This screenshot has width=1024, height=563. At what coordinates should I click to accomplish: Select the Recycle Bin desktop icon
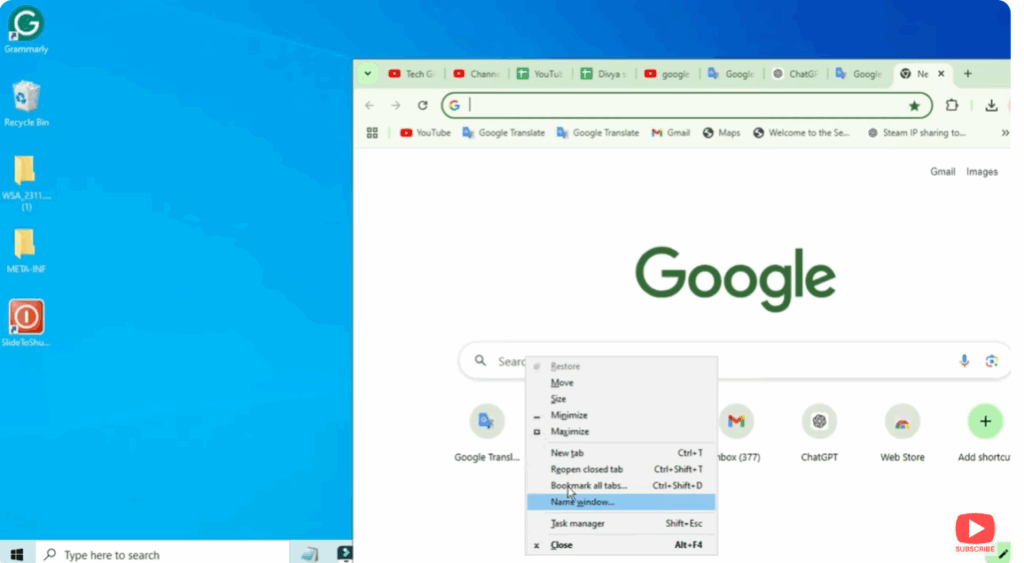pyautogui.click(x=26, y=103)
